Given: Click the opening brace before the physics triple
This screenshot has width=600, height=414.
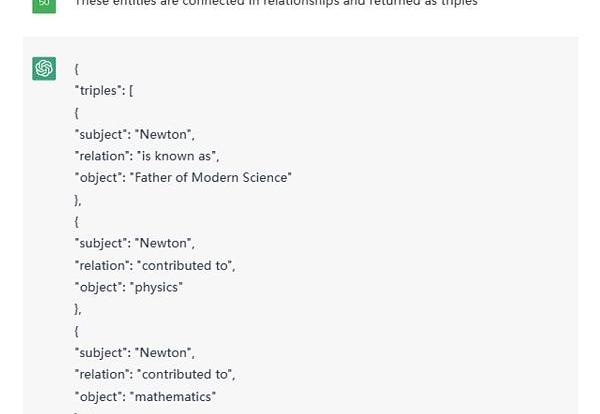Looking at the screenshot, I should pos(77,222).
